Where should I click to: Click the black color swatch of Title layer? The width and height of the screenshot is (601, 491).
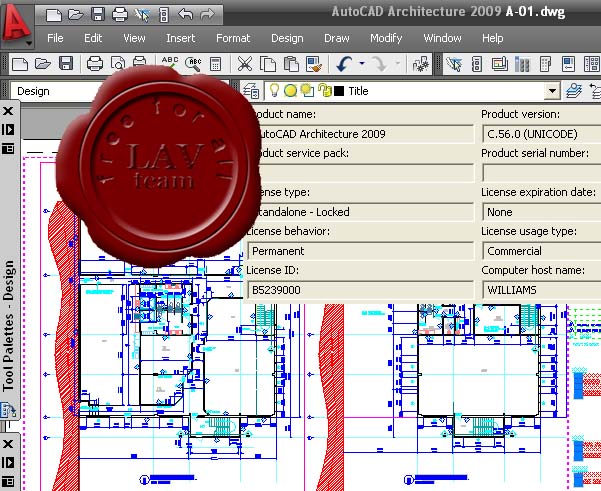pos(339,91)
